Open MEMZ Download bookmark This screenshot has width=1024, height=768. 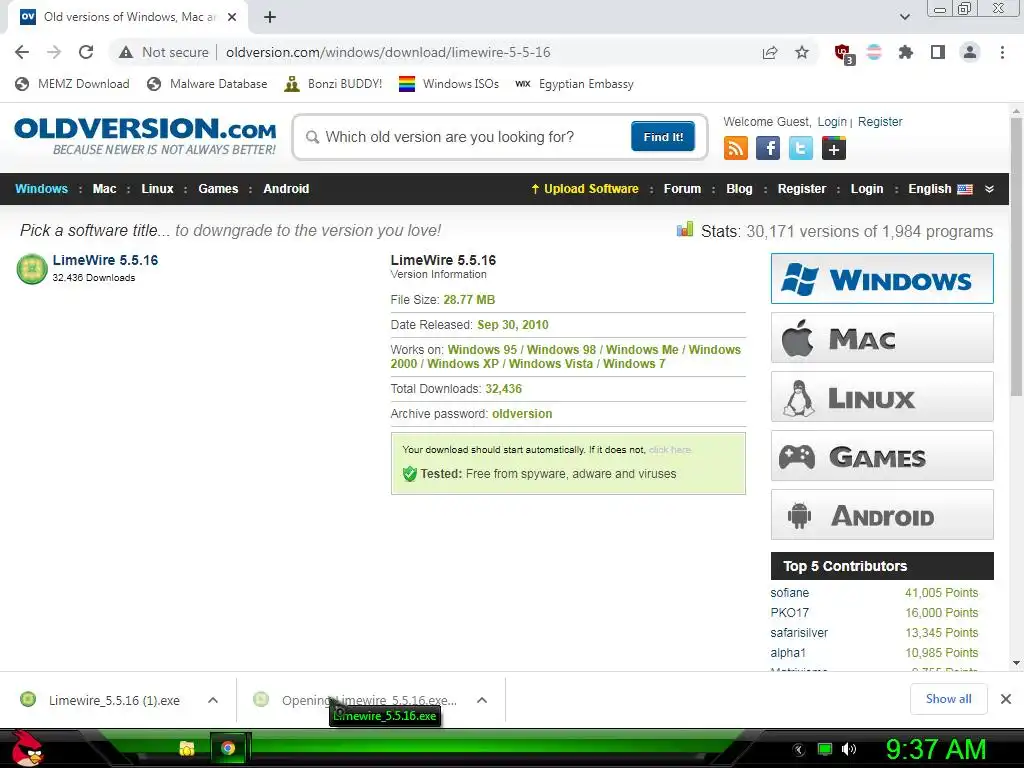coord(72,84)
